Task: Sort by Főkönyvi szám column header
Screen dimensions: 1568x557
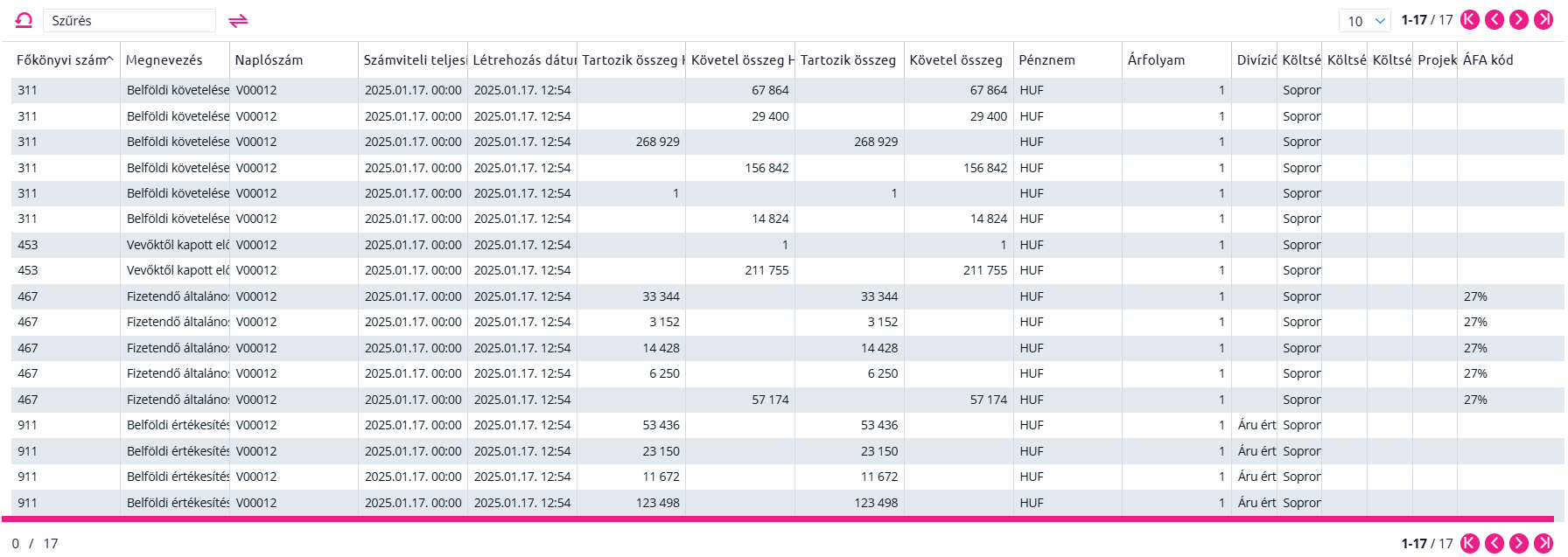Action: pyautogui.click(x=66, y=60)
